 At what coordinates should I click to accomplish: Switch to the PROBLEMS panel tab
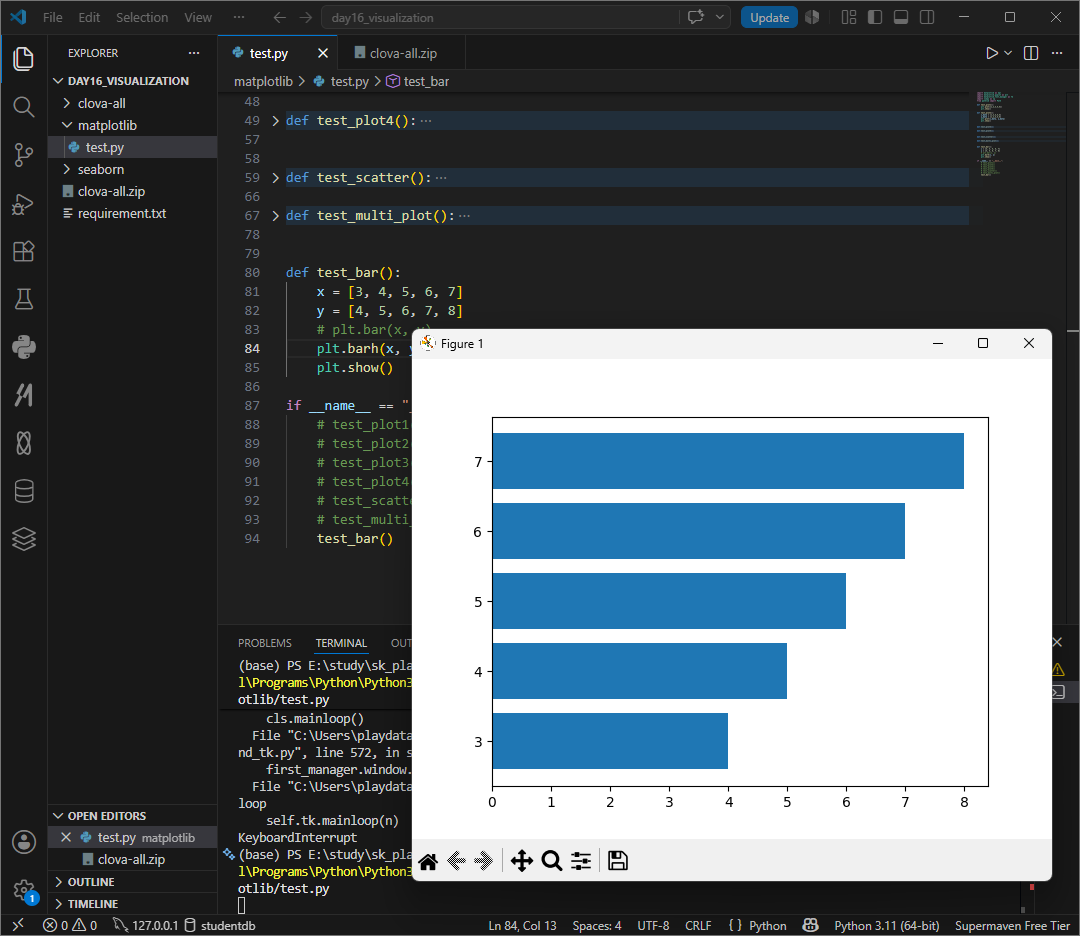click(x=264, y=643)
